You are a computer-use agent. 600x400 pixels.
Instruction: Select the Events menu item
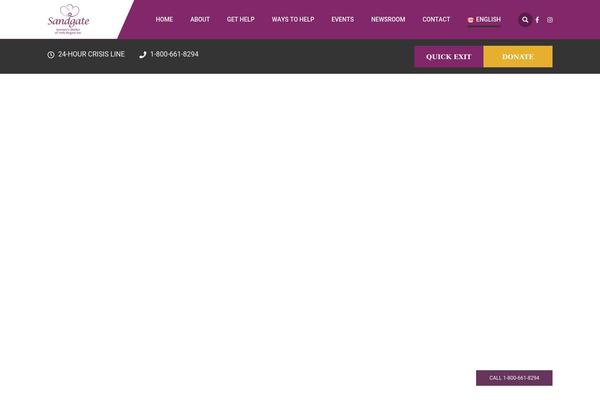pos(342,20)
